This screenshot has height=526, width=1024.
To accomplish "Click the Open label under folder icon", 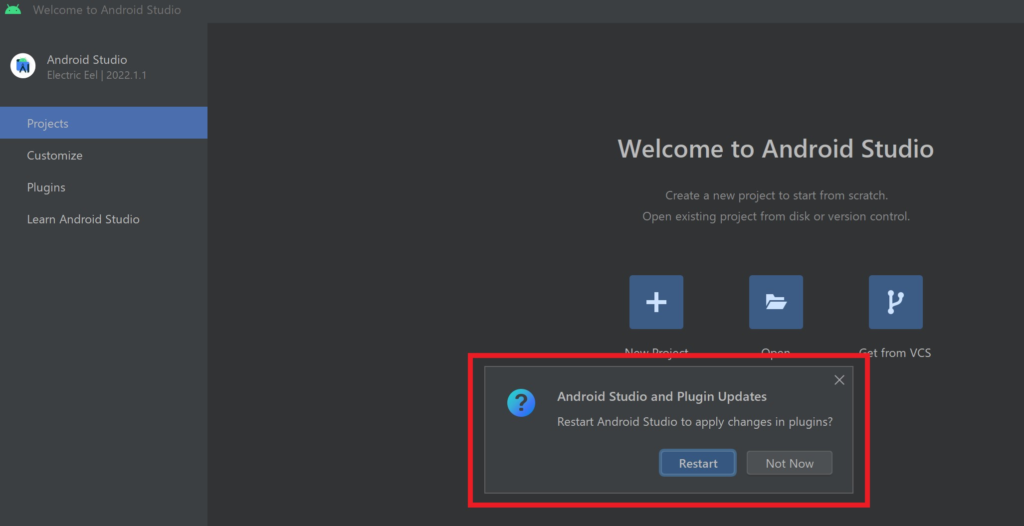I will pos(775,352).
